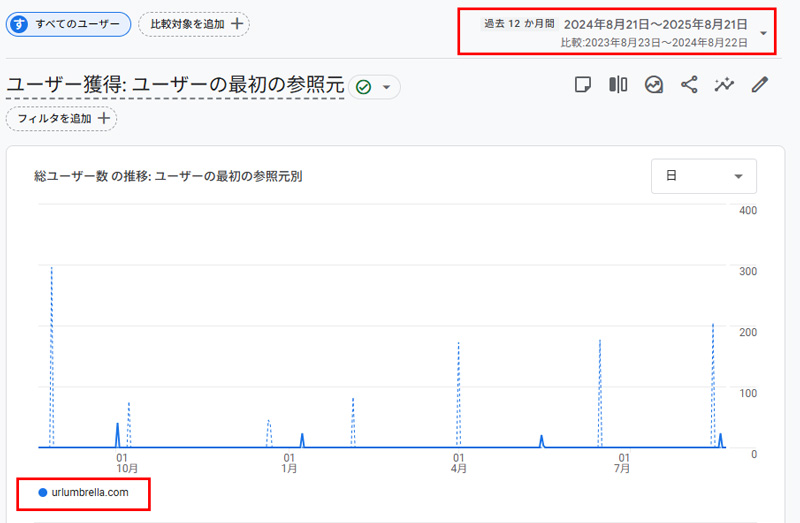Open the edit comparisons column icon
This screenshot has height=523, width=800.
point(618,85)
